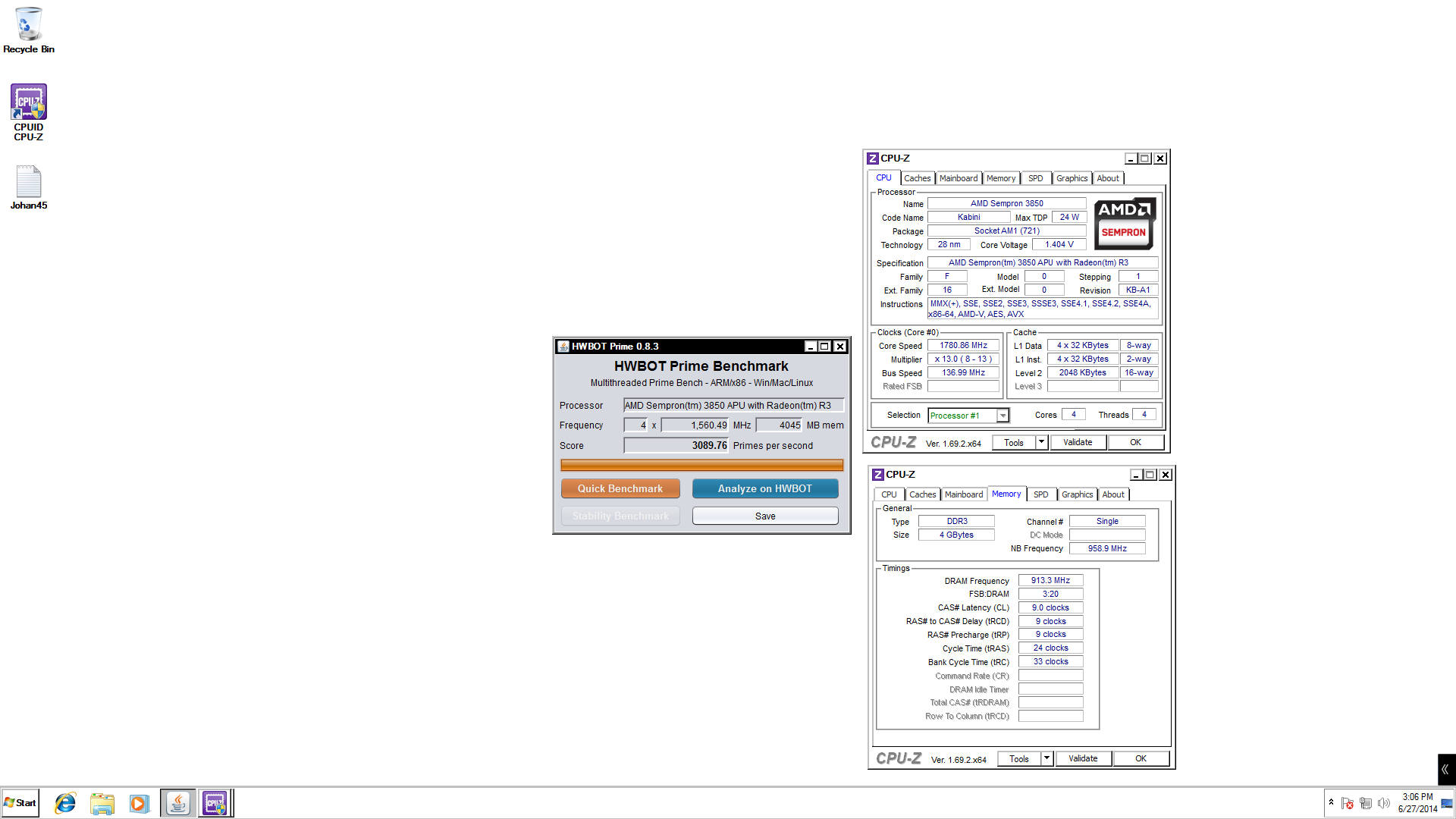
Task: Open the Caches tab in upper CPU-Z
Action: (x=917, y=178)
